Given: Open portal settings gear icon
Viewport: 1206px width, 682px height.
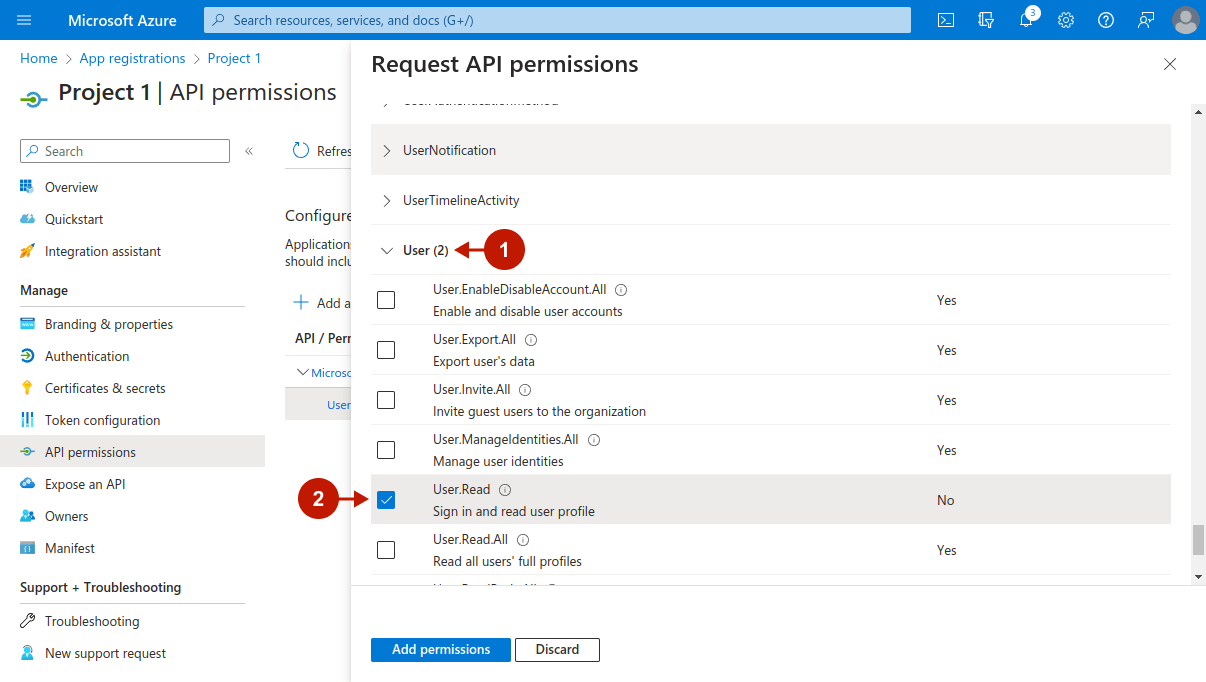Looking at the screenshot, I should [x=1066, y=20].
